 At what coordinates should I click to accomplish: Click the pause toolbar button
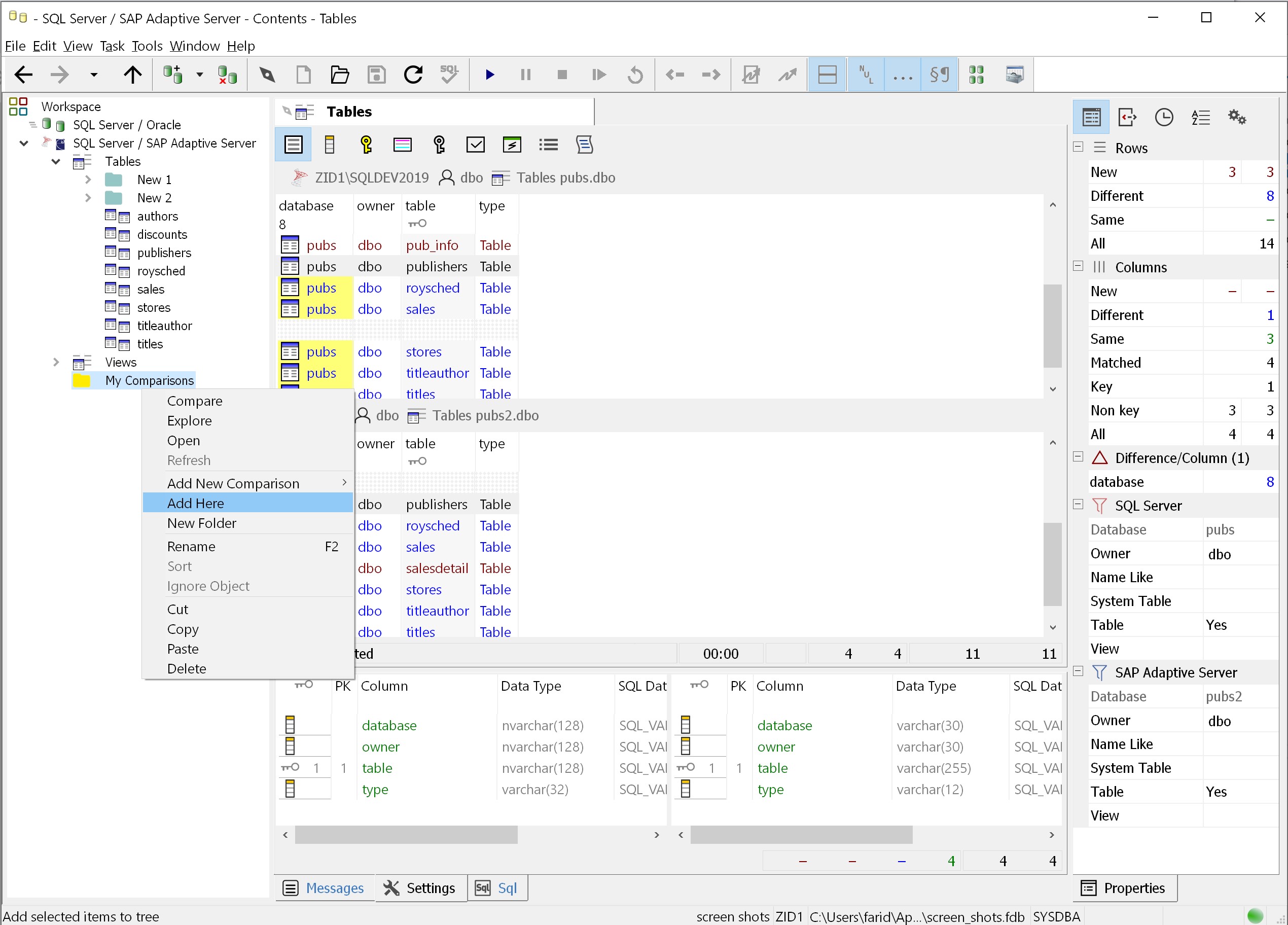pyautogui.click(x=526, y=75)
